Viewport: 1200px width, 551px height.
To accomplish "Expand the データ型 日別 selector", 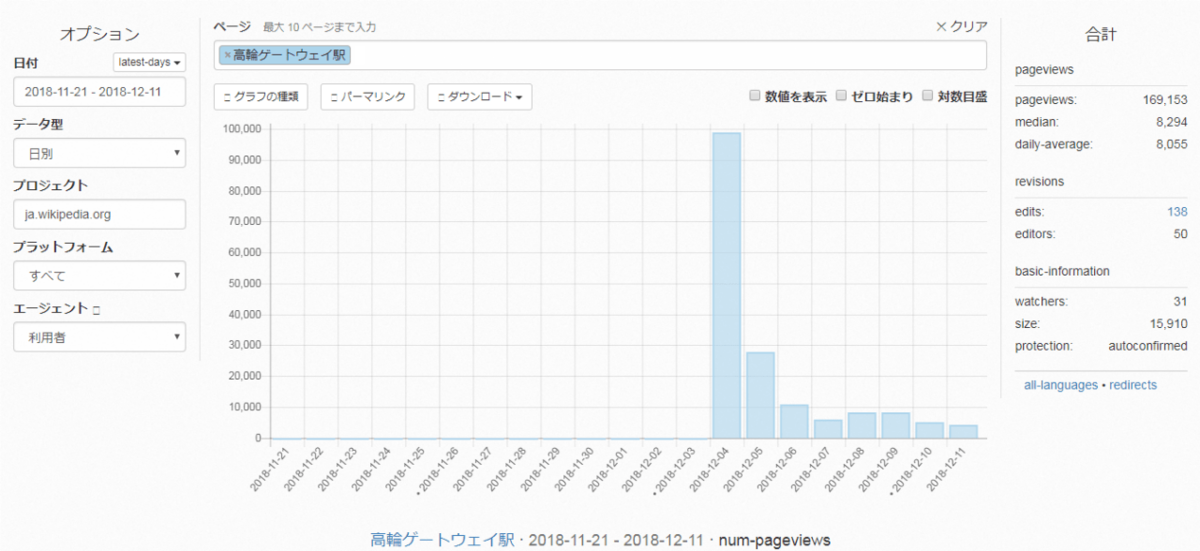I will pyautogui.click(x=100, y=153).
